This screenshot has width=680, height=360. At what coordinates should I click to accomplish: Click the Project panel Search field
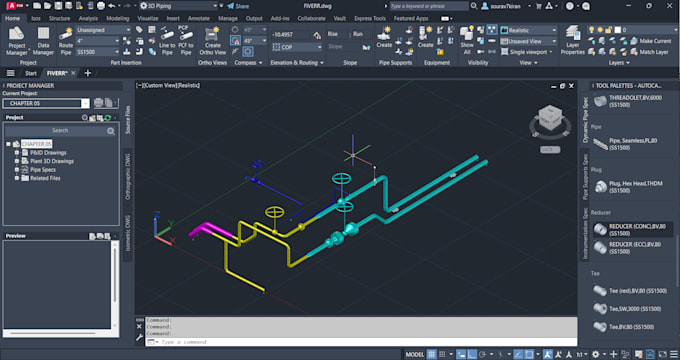[60, 131]
